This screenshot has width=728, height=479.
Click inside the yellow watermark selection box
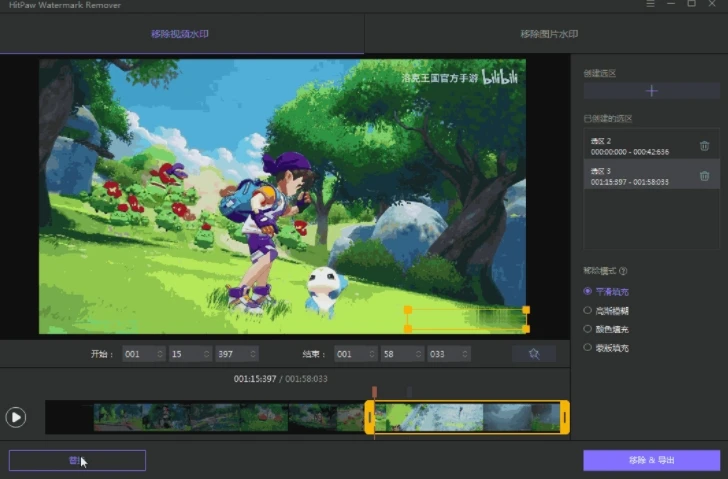(467, 319)
